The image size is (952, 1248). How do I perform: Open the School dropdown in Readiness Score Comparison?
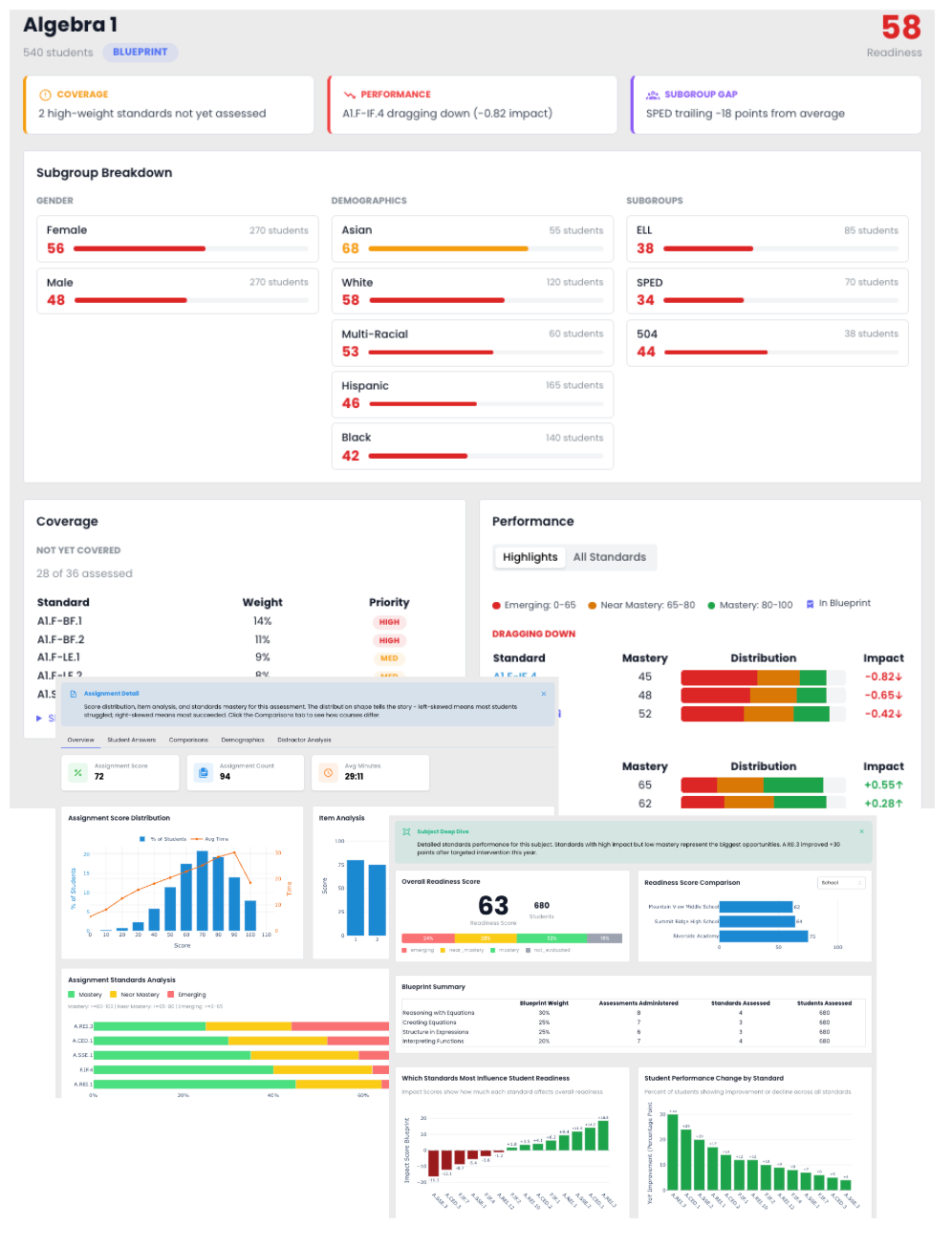(x=842, y=883)
